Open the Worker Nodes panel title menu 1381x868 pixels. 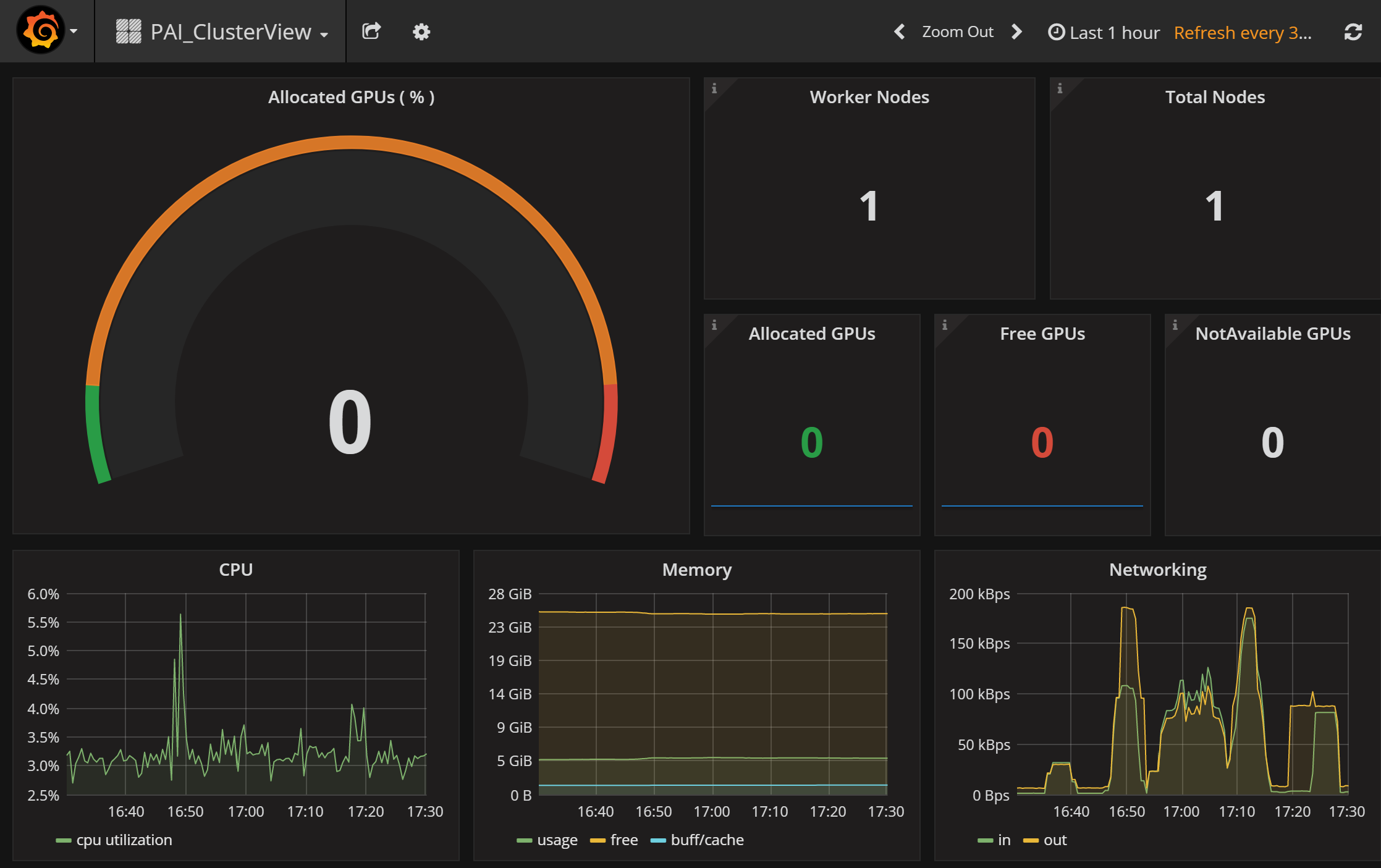click(869, 97)
